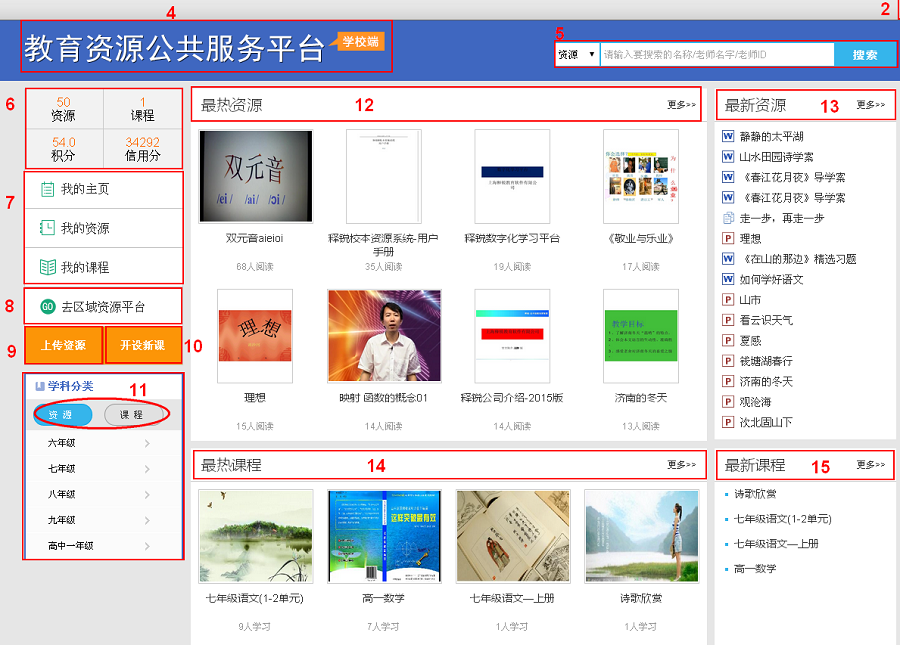Click the 我的主页 notebook icon
Image resolution: width=900 pixels, height=645 pixels.
(x=47, y=189)
